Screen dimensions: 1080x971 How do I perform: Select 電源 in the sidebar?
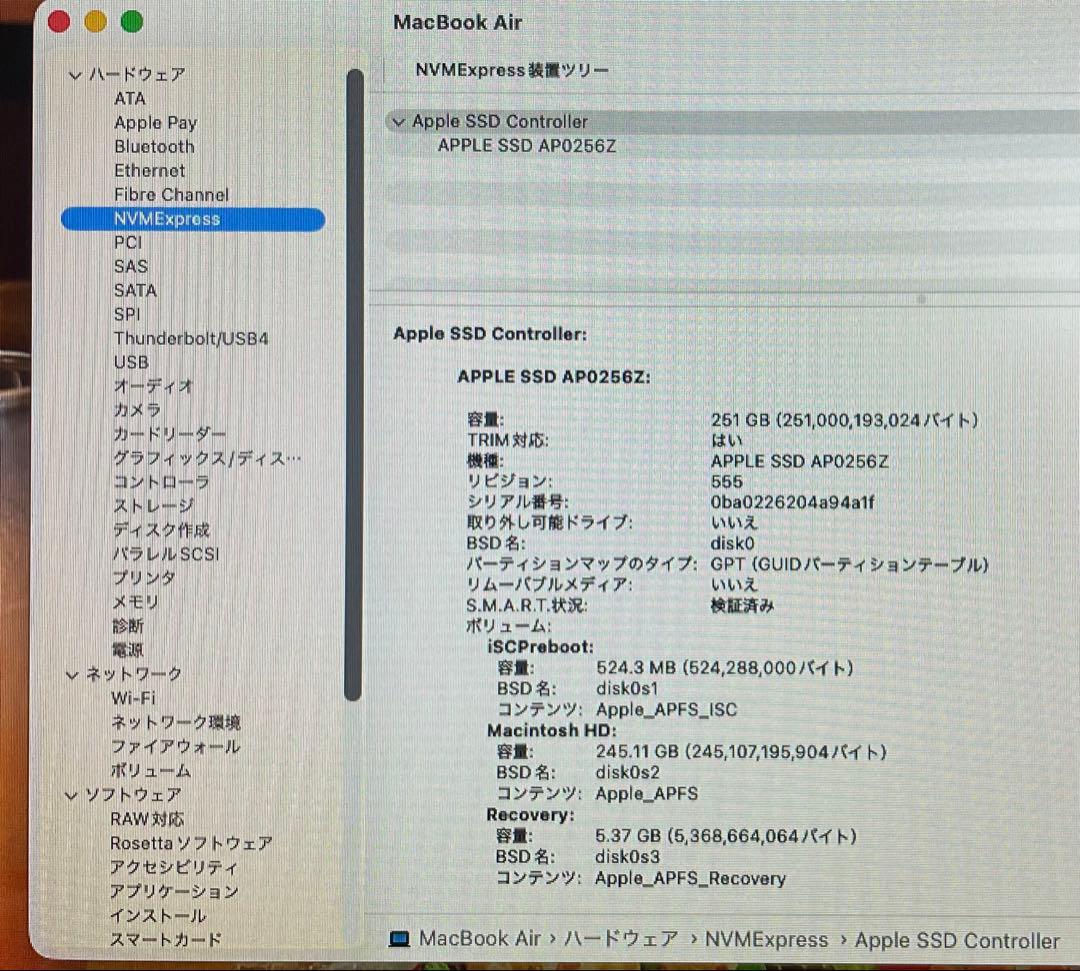click(128, 650)
